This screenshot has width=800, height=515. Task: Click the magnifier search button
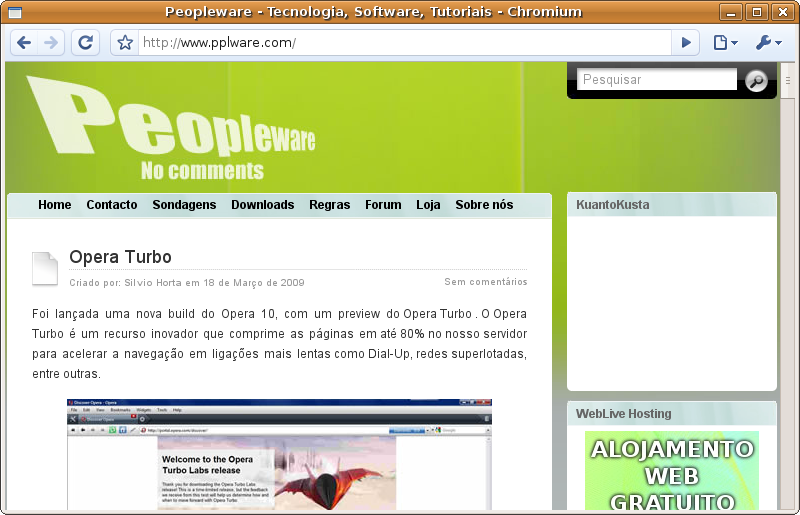[x=756, y=81]
